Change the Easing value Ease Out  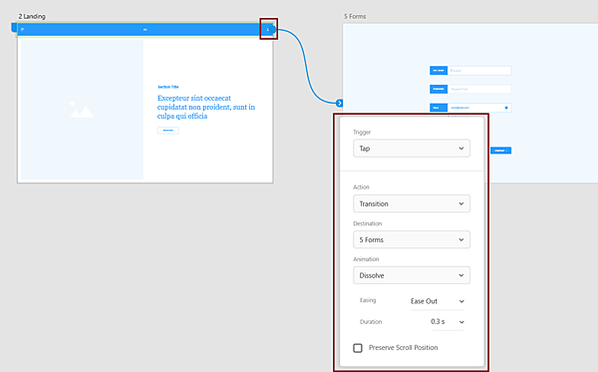pyautogui.click(x=437, y=301)
